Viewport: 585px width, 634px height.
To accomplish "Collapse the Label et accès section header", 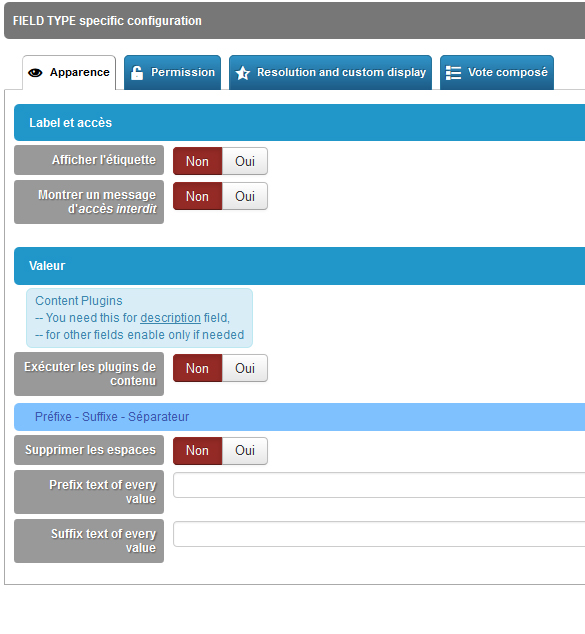I will click(x=300, y=123).
